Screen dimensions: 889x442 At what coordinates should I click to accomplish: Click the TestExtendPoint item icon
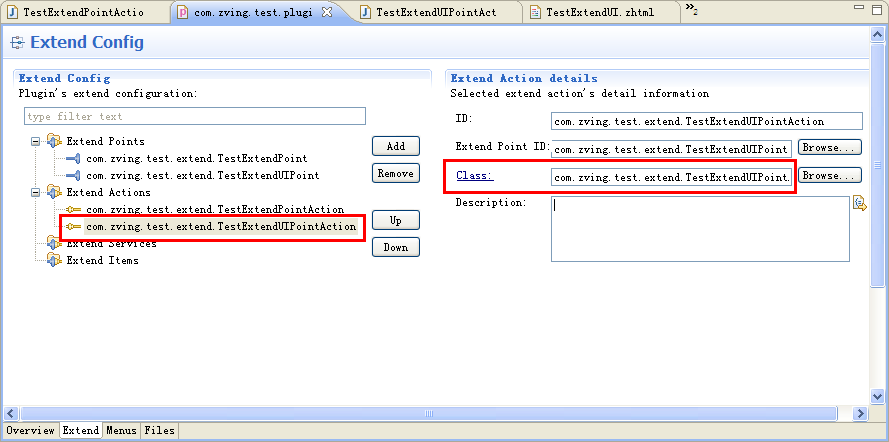coord(73,158)
